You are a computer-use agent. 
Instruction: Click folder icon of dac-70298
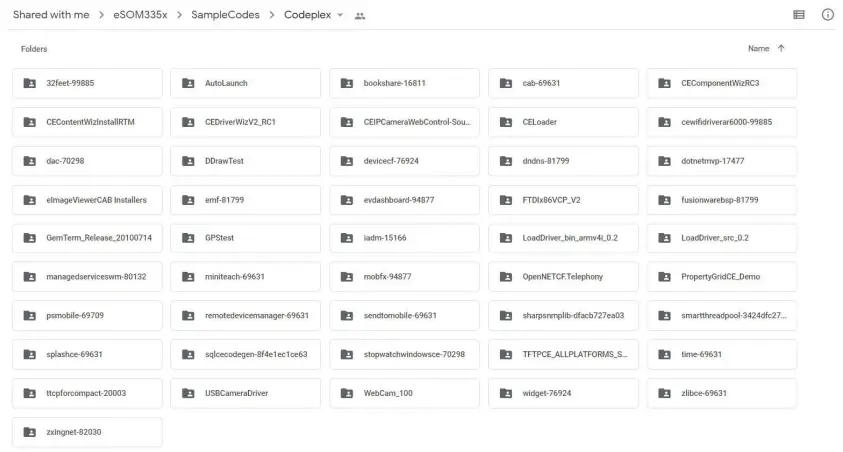(30, 161)
